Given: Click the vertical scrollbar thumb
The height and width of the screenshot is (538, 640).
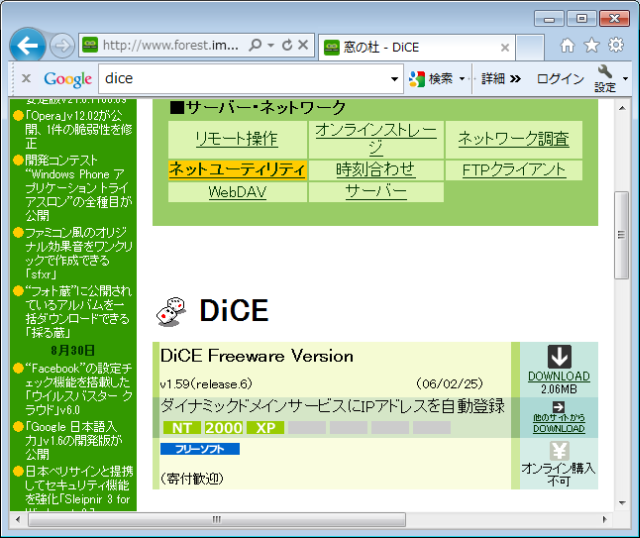Looking at the screenshot, I should coord(622,235).
